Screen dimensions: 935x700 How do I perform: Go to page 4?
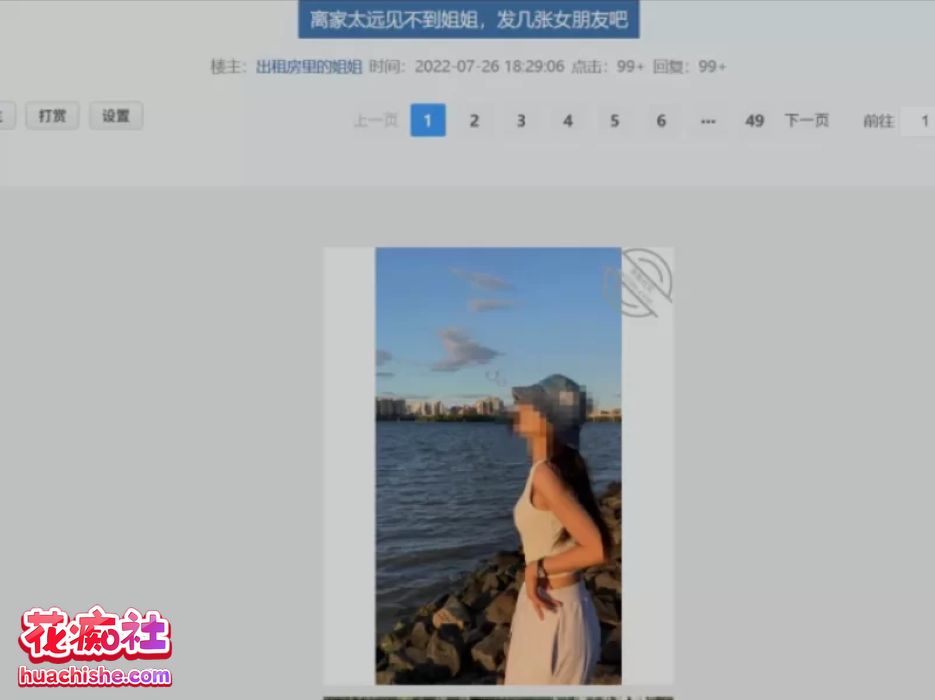(x=568, y=120)
